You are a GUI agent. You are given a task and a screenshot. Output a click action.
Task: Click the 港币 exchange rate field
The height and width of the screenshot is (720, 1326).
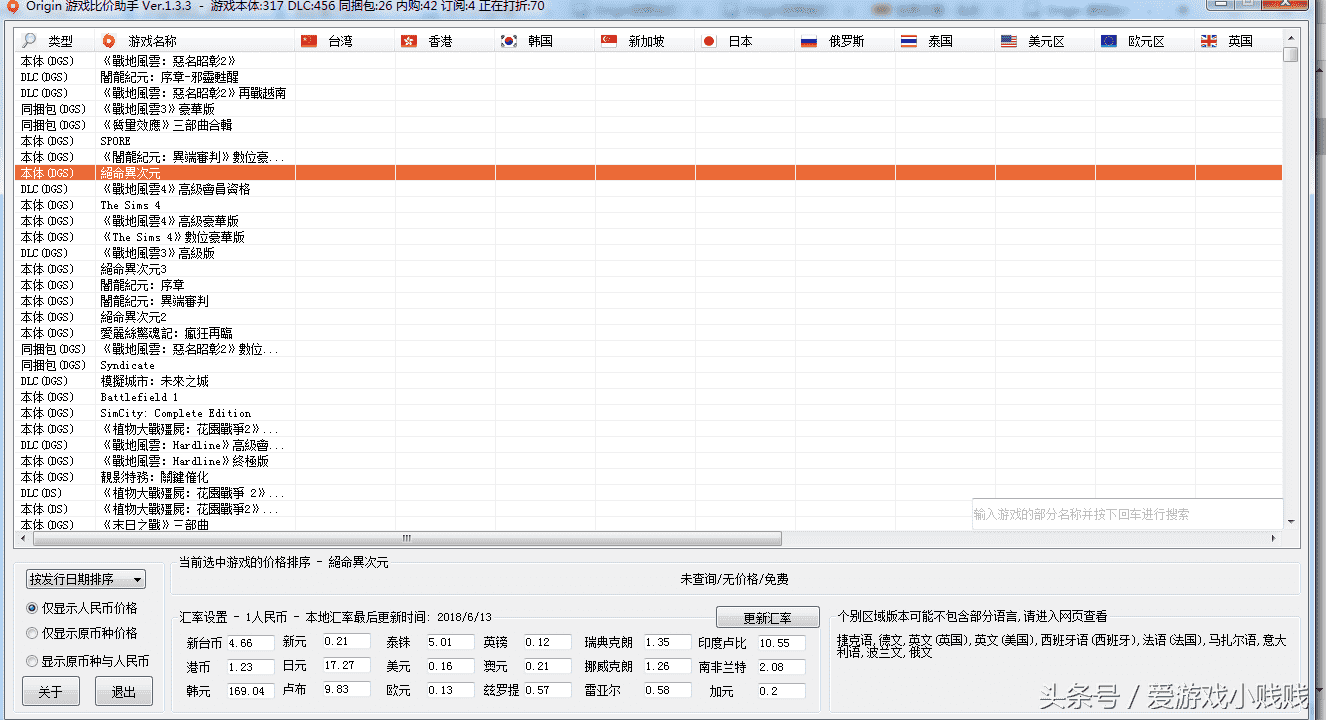(250, 666)
